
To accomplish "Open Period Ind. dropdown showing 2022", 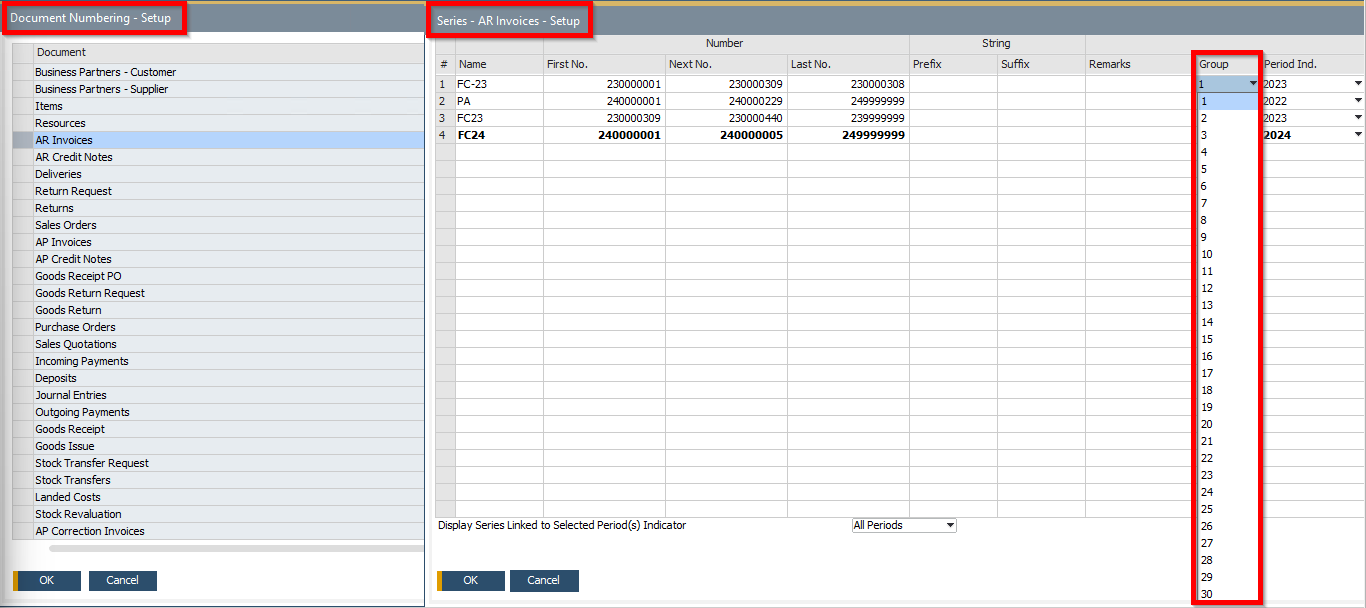I will tap(1357, 101).
